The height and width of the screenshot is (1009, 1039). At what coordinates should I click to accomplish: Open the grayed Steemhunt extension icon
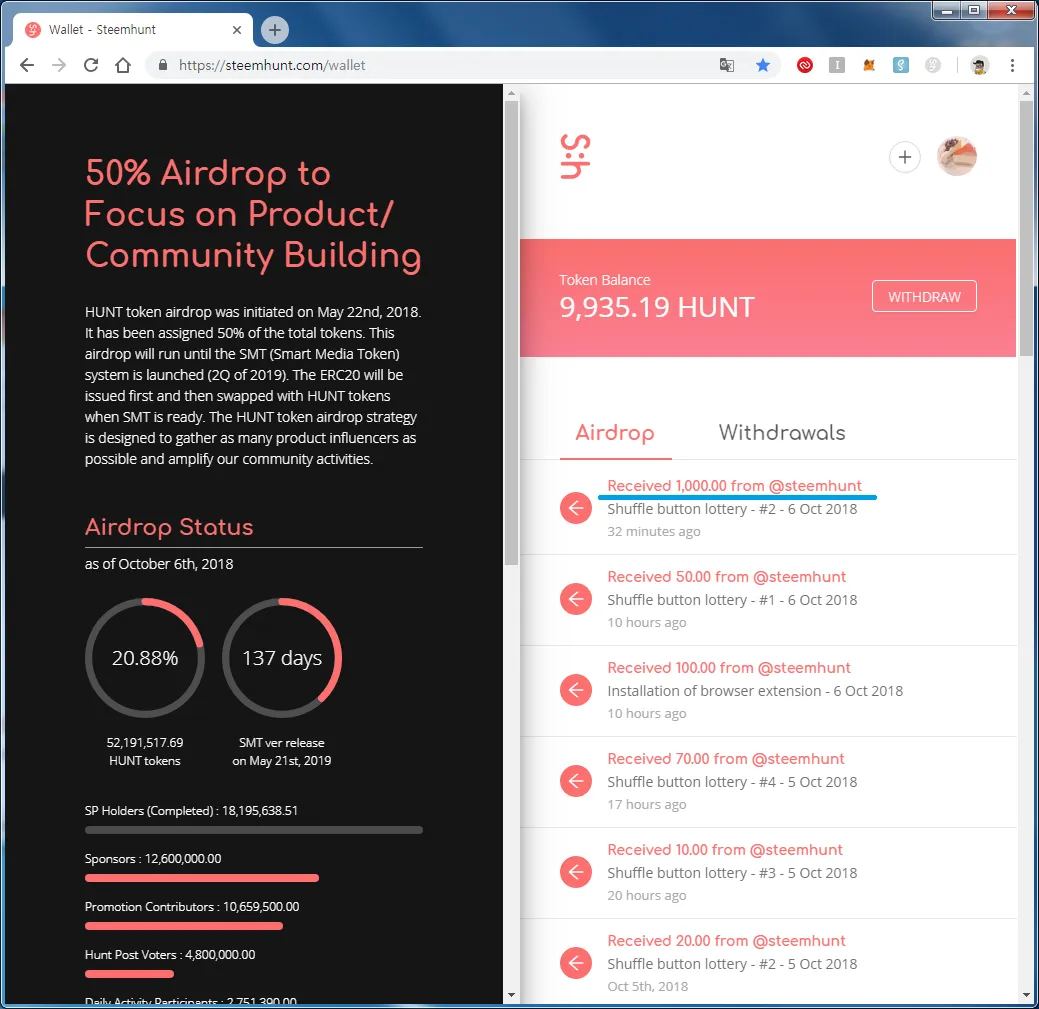tap(932, 65)
